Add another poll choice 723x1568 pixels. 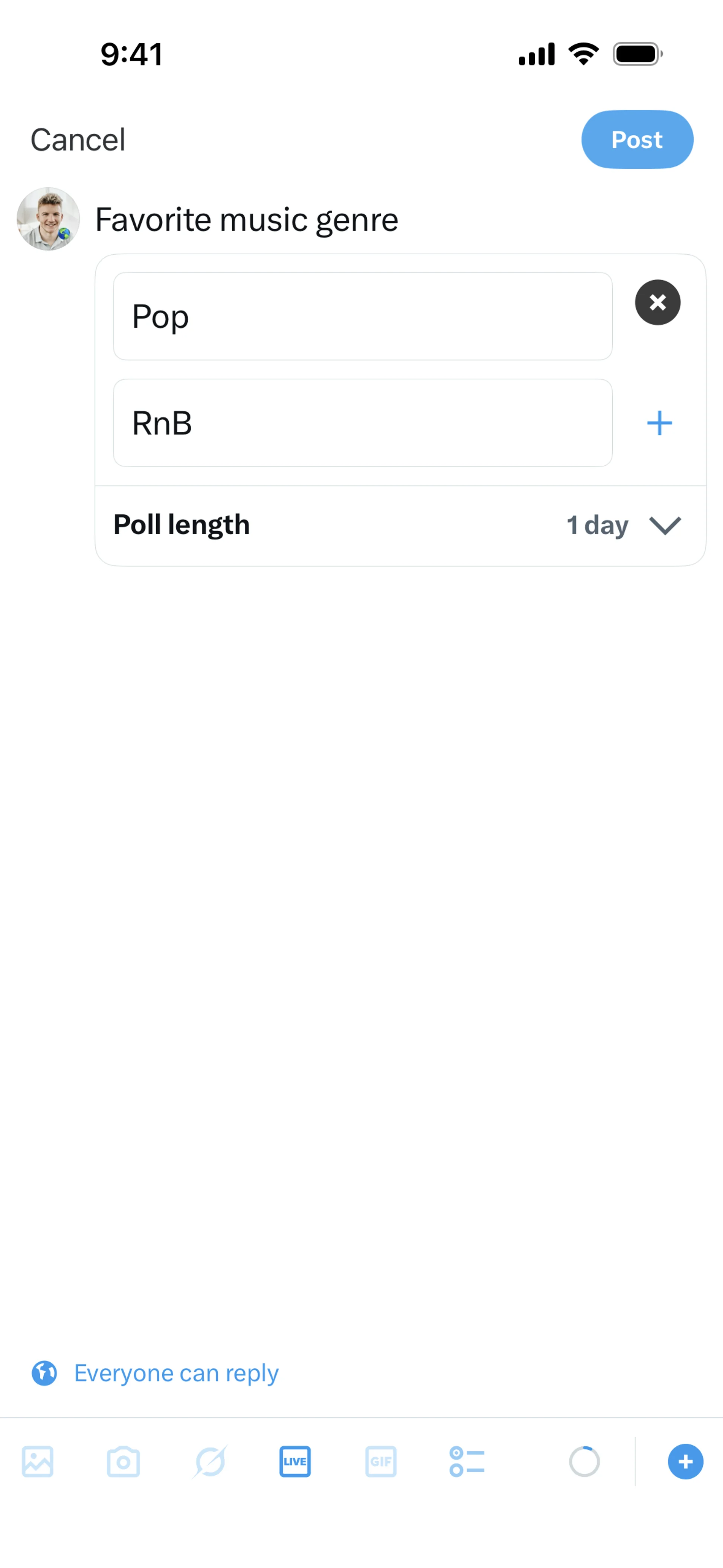coord(659,423)
